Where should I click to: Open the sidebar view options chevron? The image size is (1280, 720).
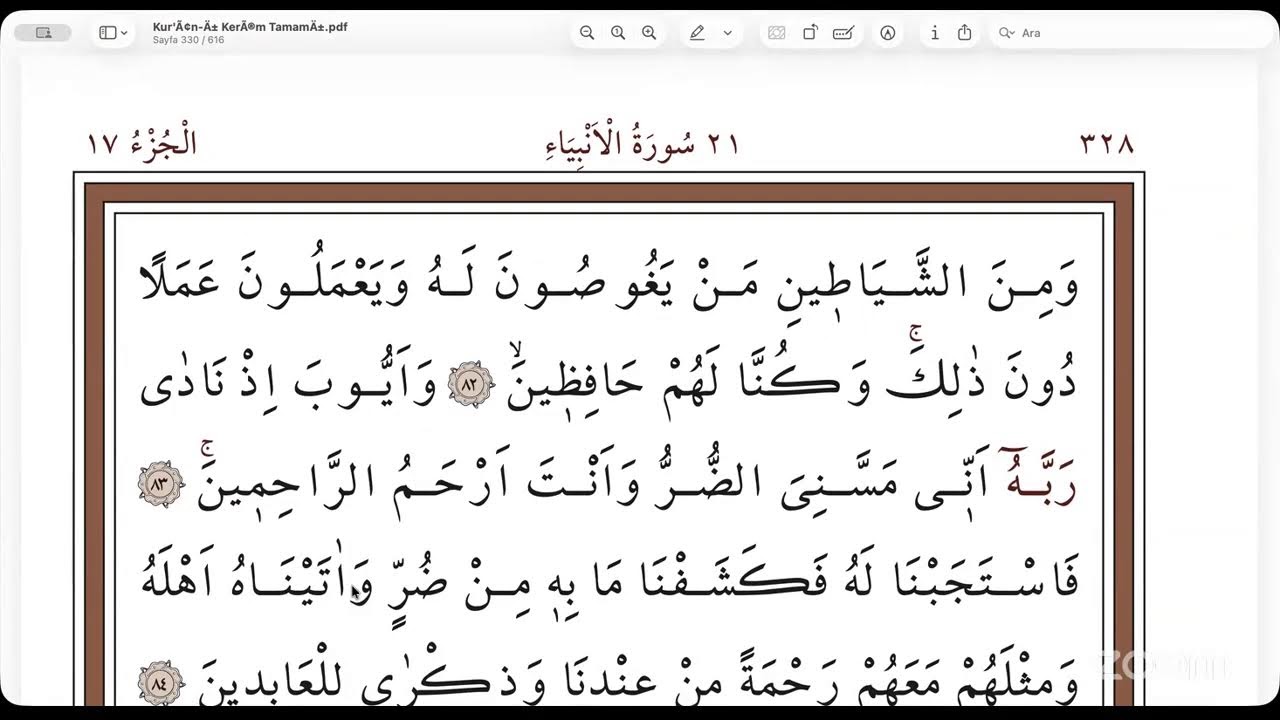tap(124, 33)
